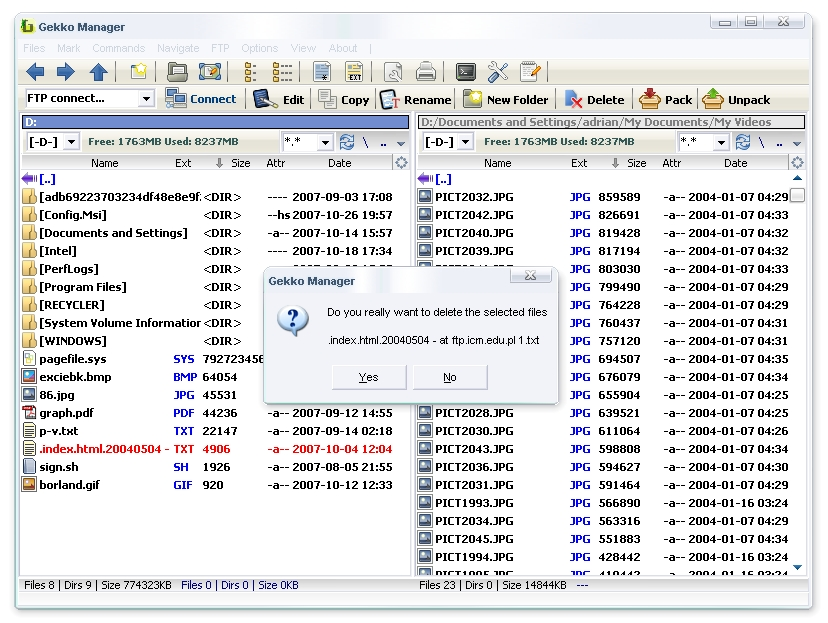Click the Pack toolbar button

tap(665, 99)
